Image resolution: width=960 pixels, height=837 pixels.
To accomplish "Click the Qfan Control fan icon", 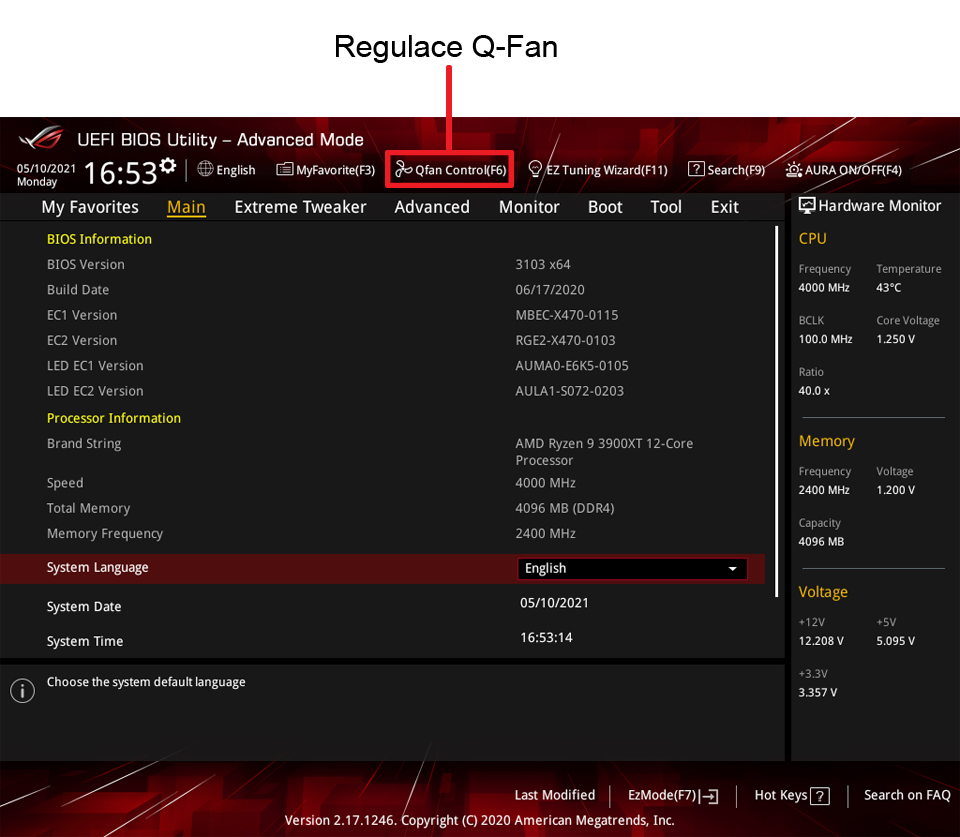I will click(x=404, y=170).
